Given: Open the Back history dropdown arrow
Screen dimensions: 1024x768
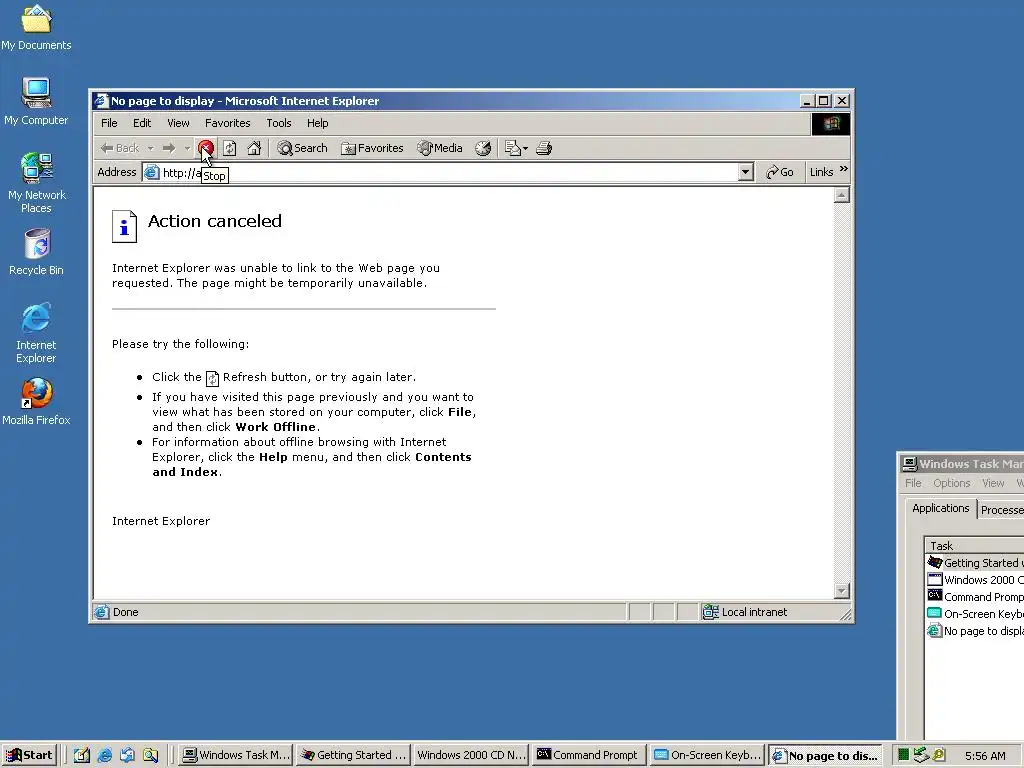Looking at the screenshot, I should [151, 148].
